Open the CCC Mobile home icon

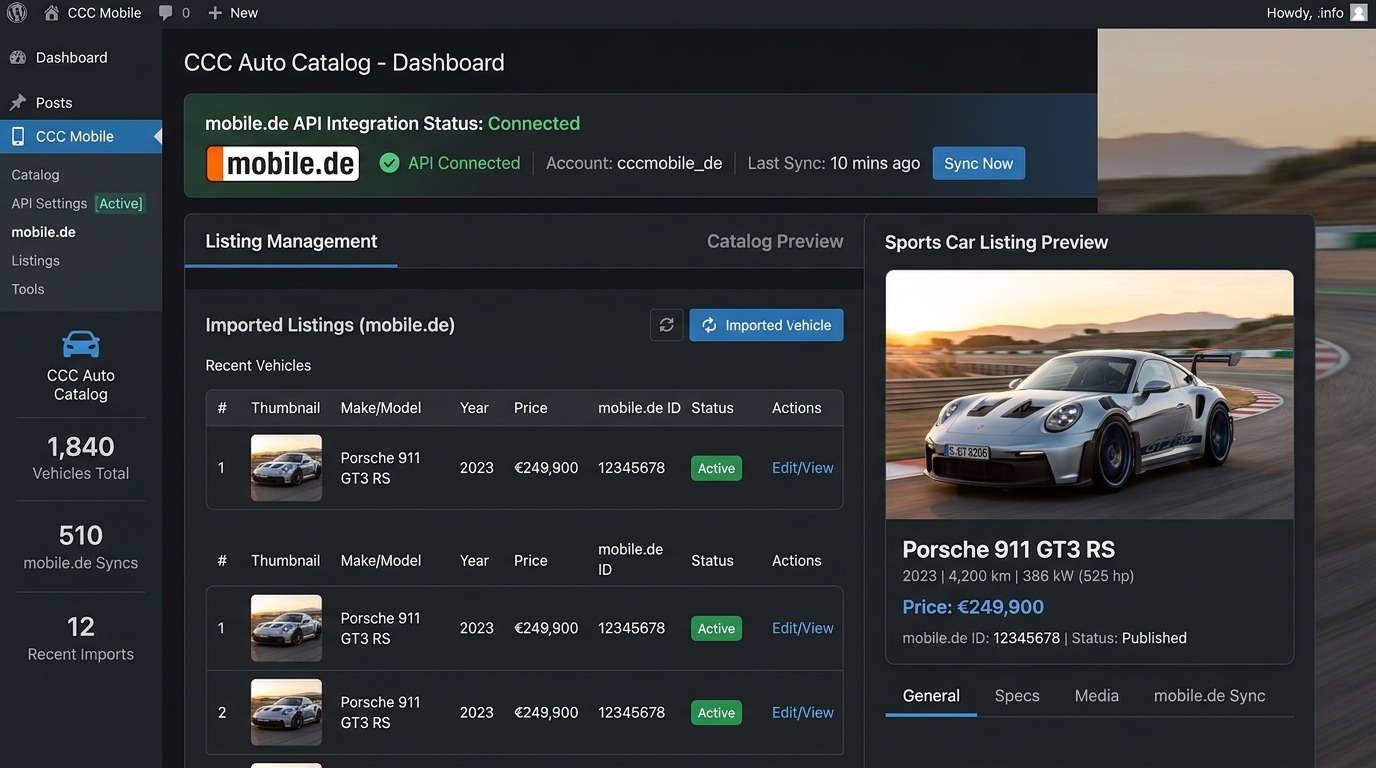(52, 13)
